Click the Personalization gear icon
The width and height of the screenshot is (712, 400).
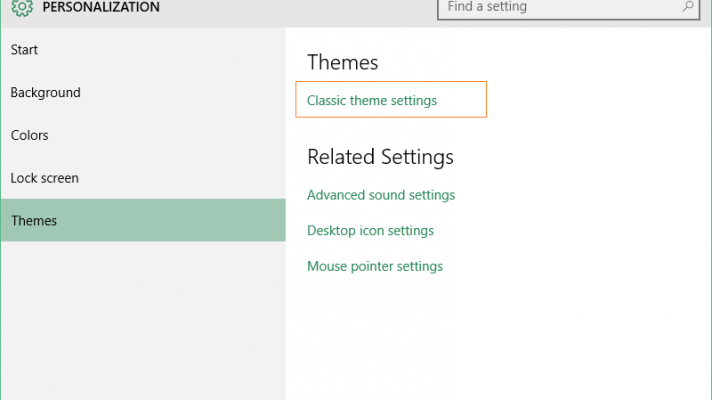point(23,7)
